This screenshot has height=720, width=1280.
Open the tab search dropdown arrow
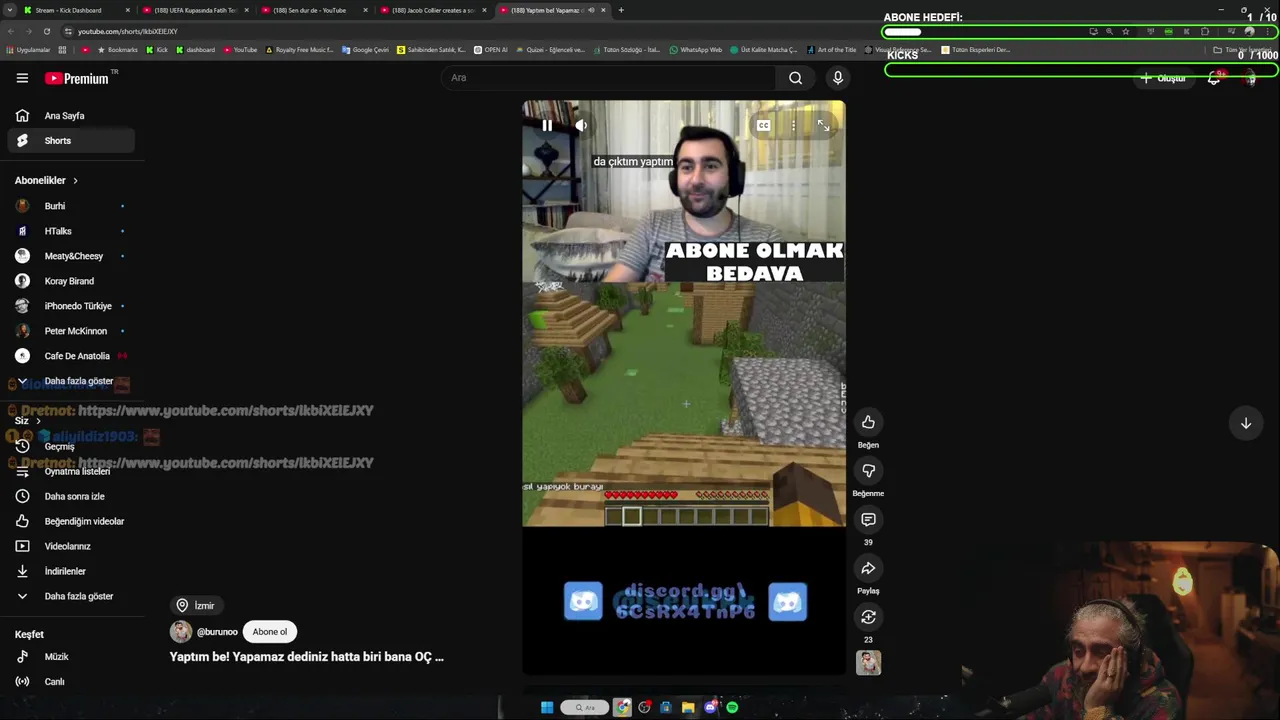tap(9, 10)
